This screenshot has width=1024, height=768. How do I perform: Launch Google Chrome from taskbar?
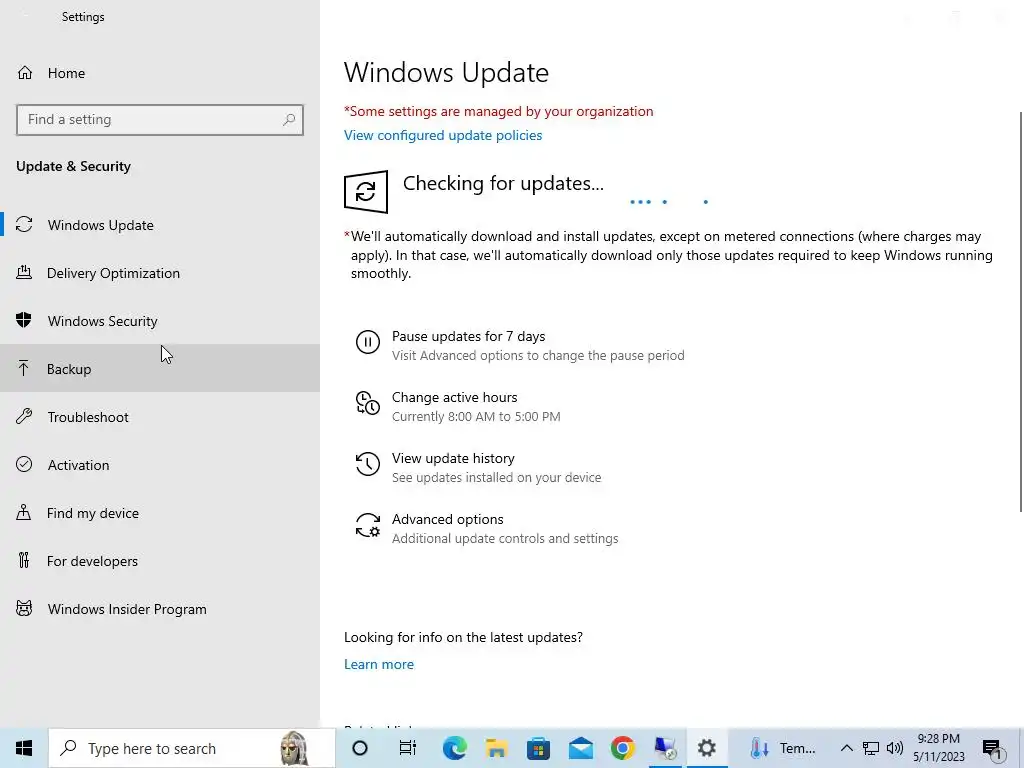pos(622,748)
